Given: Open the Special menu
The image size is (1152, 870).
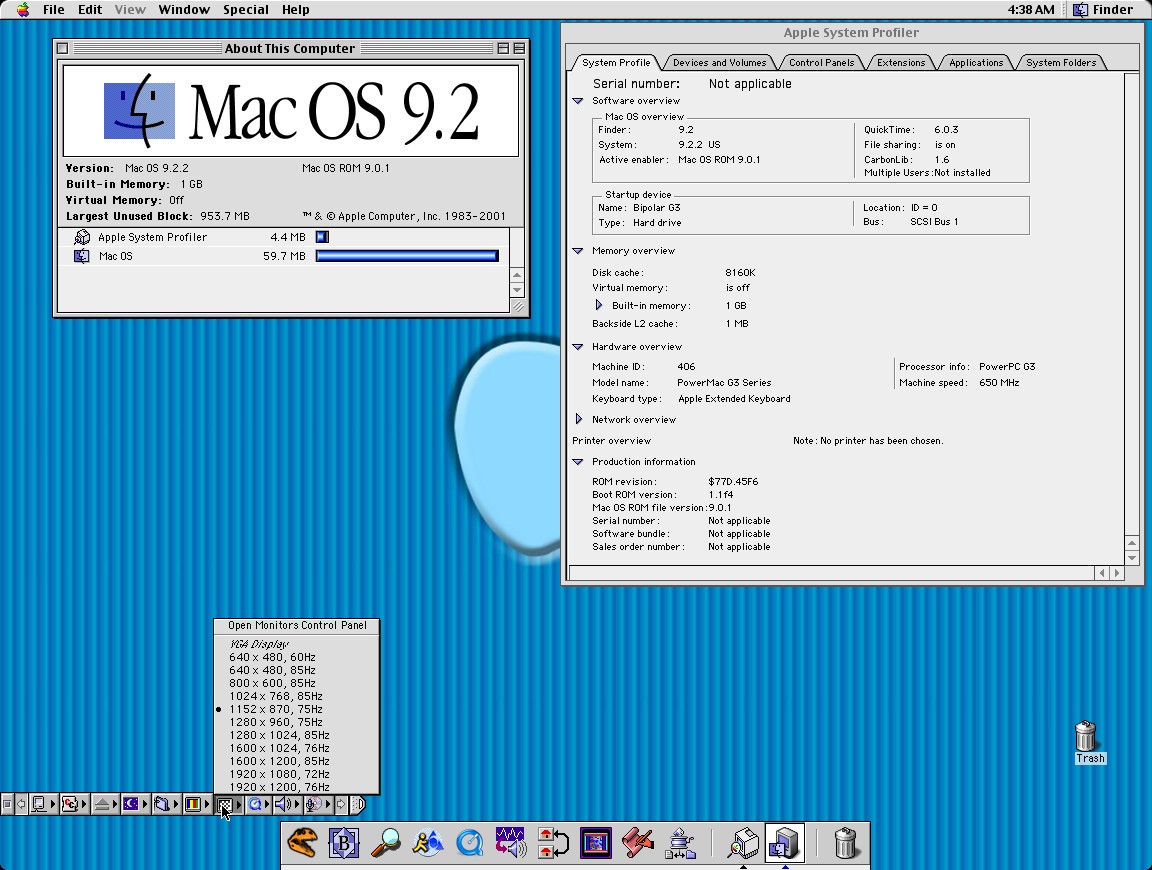Looking at the screenshot, I should click(245, 10).
